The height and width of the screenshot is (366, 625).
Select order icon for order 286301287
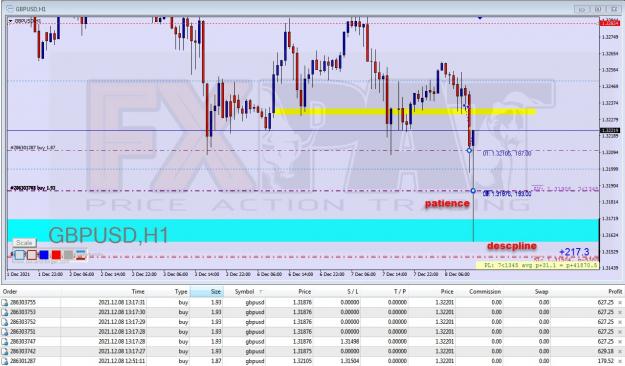5,361
